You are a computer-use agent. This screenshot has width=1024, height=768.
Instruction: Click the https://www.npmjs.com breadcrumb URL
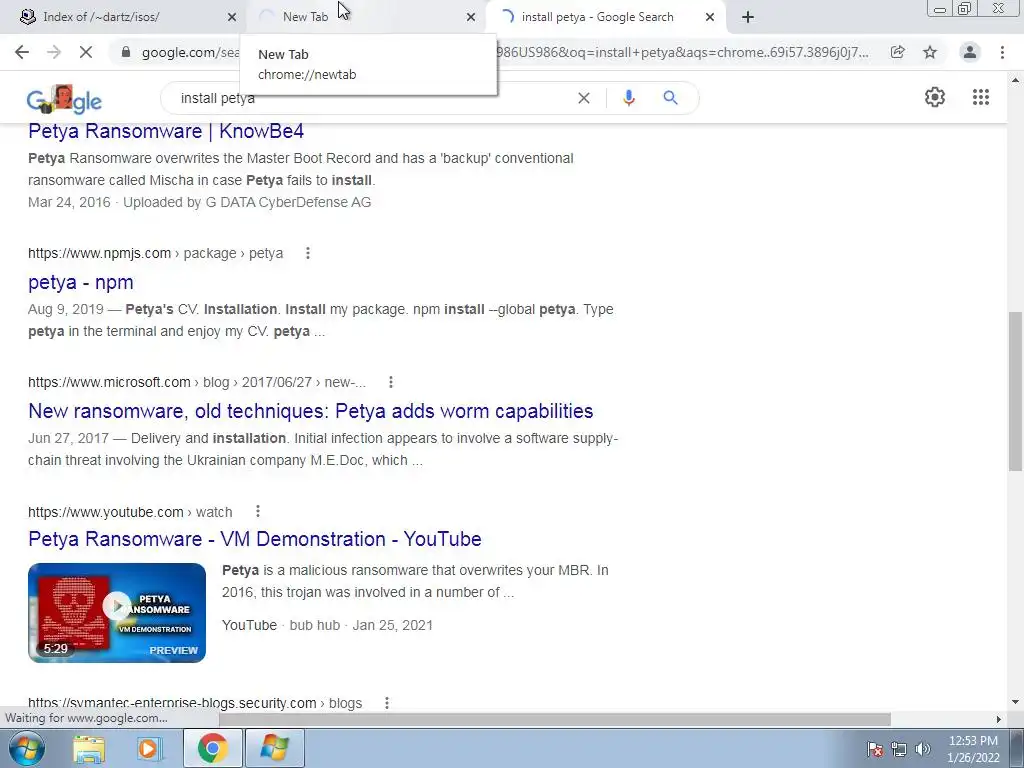pos(155,253)
